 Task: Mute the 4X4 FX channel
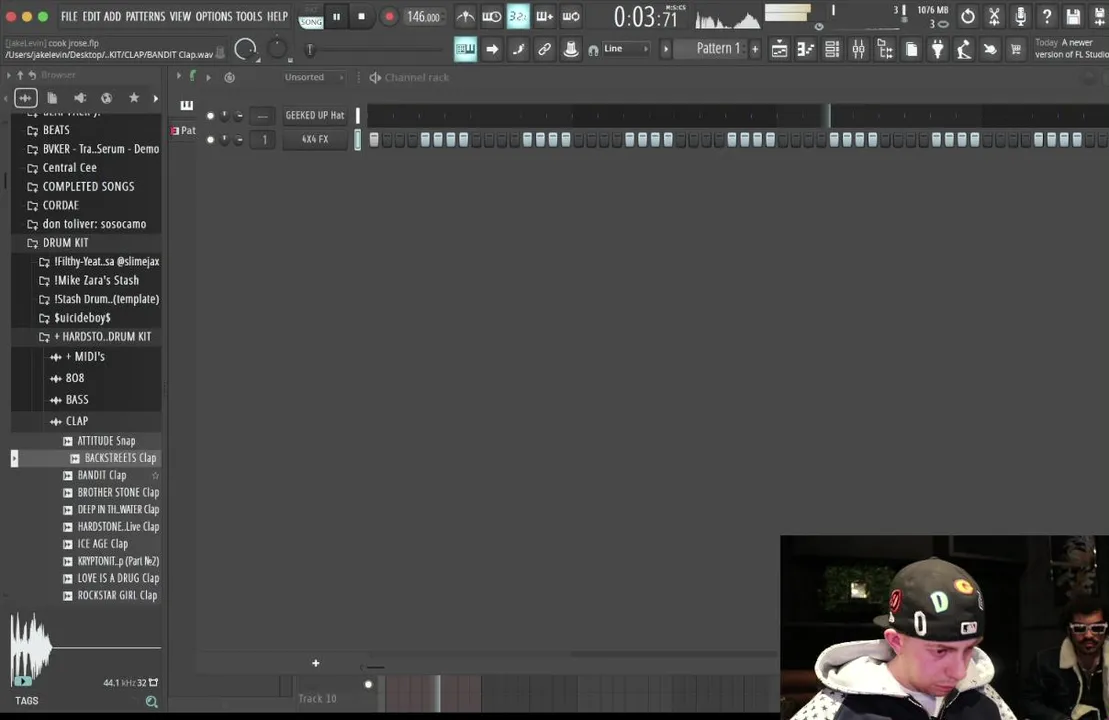point(210,140)
